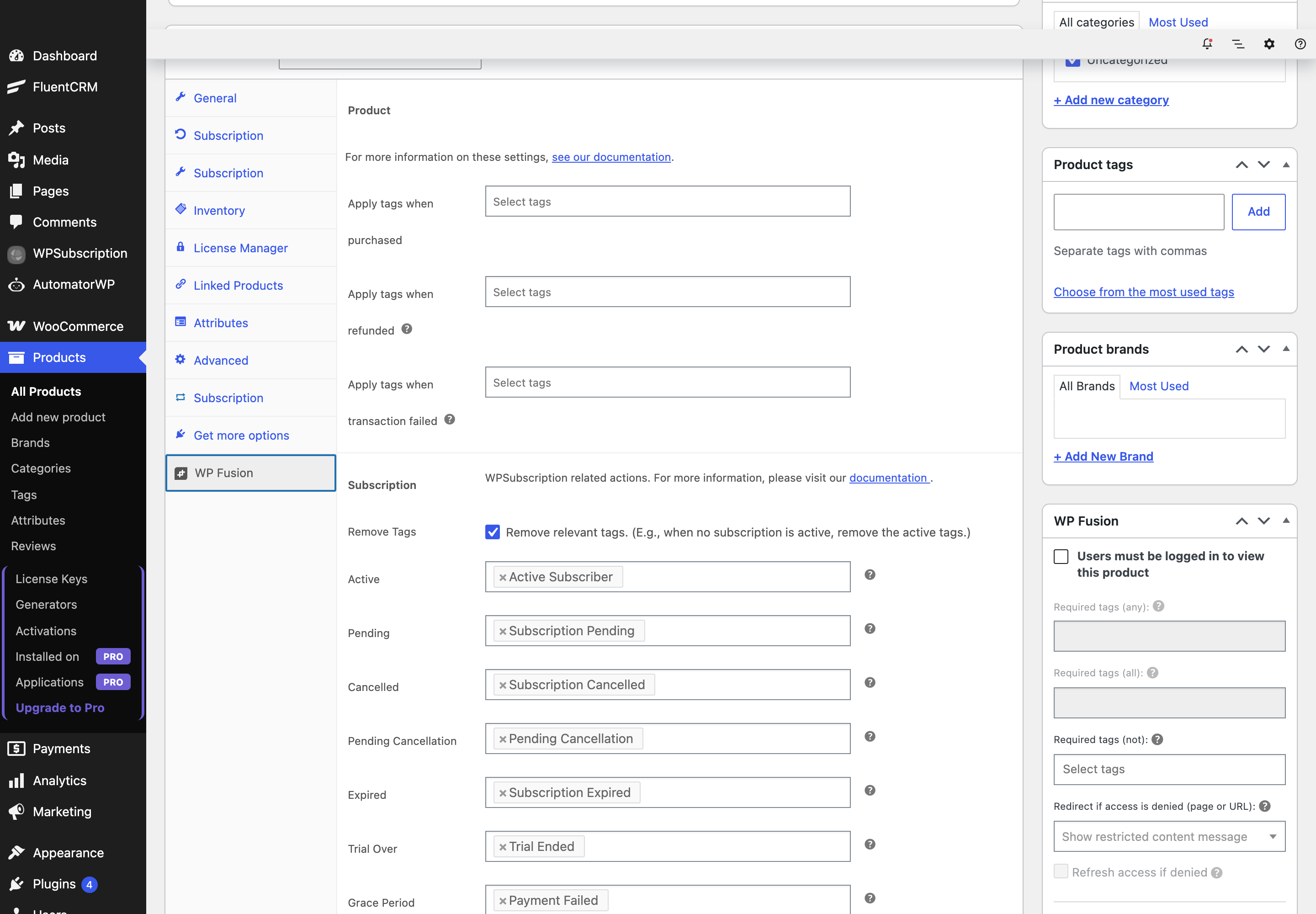1316x914 pixels.
Task: Move Product tags panel down
Action: coord(1264,165)
